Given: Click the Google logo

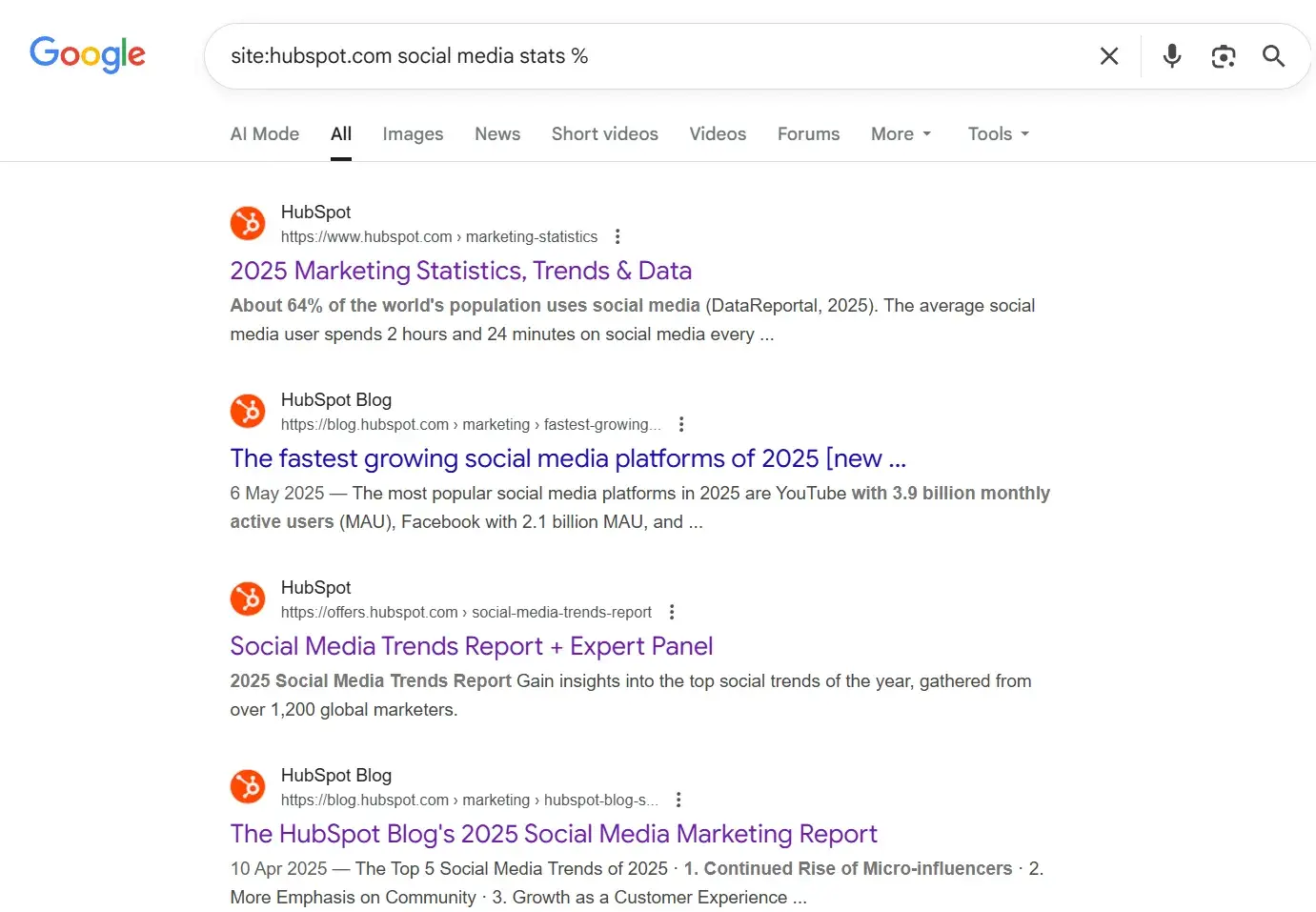Looking at the screenshot, I should (x=88, y=55).
